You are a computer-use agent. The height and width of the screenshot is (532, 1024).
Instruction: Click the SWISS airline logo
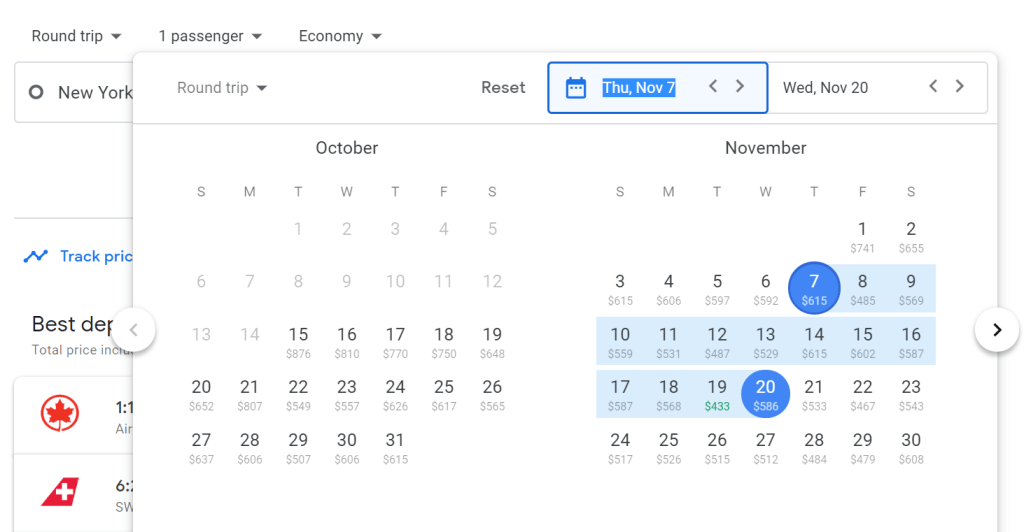(x=60, y=492)
